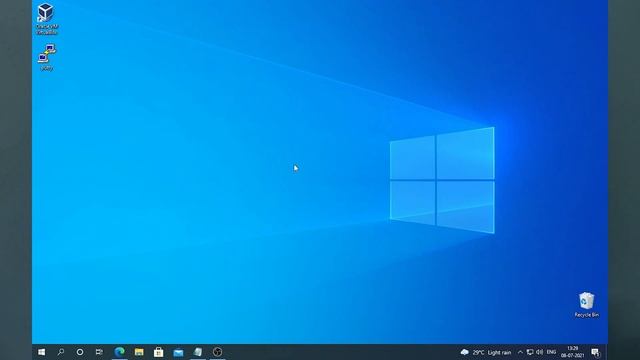Image resolution: width=640 pixels, height=360 pixels.
Task: Open the network status tray icon
Action: click(530, 352)
